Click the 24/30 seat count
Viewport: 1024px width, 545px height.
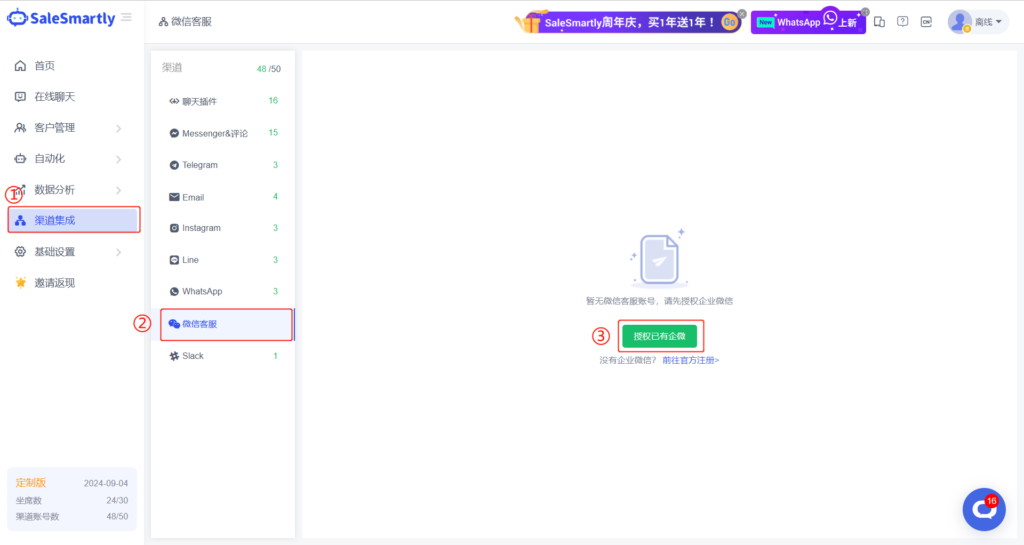click(x=117, y=500)
